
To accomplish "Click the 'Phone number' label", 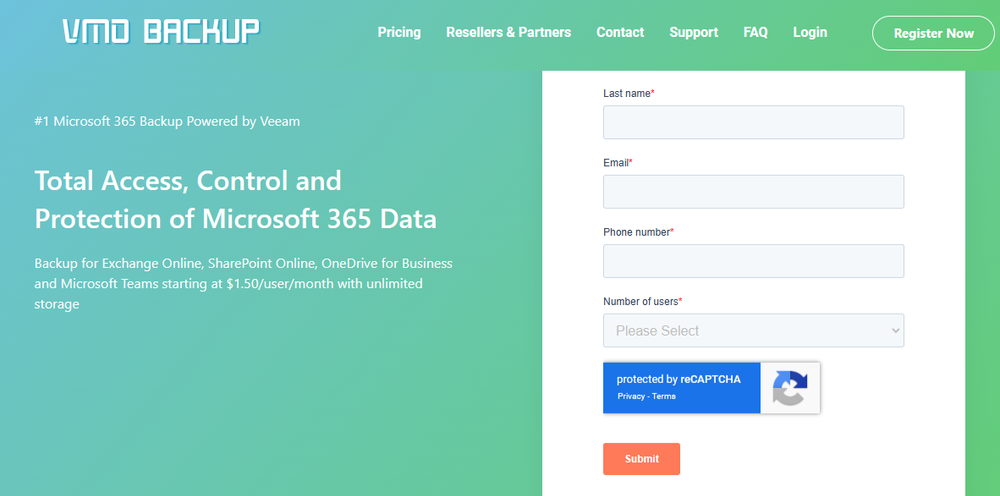I will (x=638, y=232).
